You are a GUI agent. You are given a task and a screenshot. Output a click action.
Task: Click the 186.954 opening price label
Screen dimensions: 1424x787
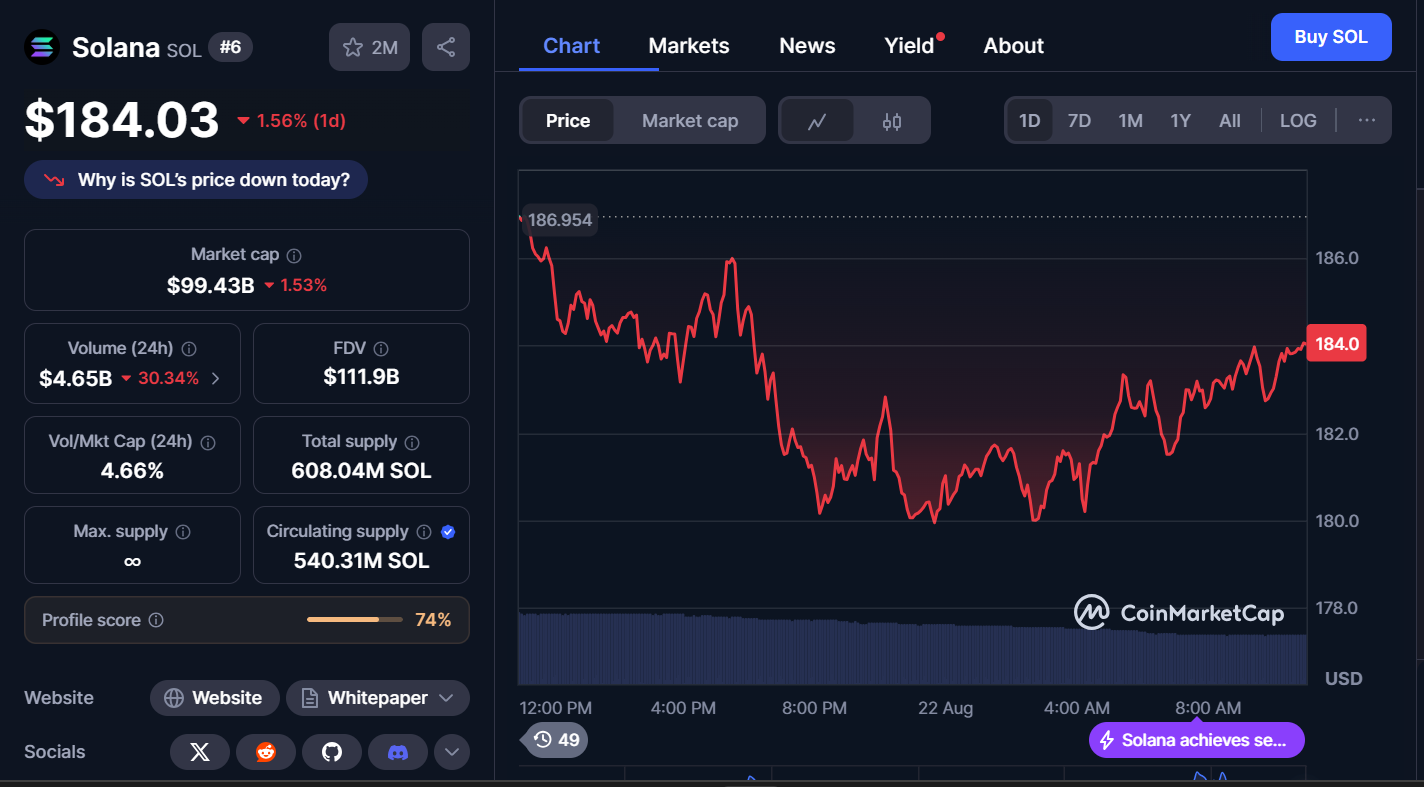coord(560,219)
